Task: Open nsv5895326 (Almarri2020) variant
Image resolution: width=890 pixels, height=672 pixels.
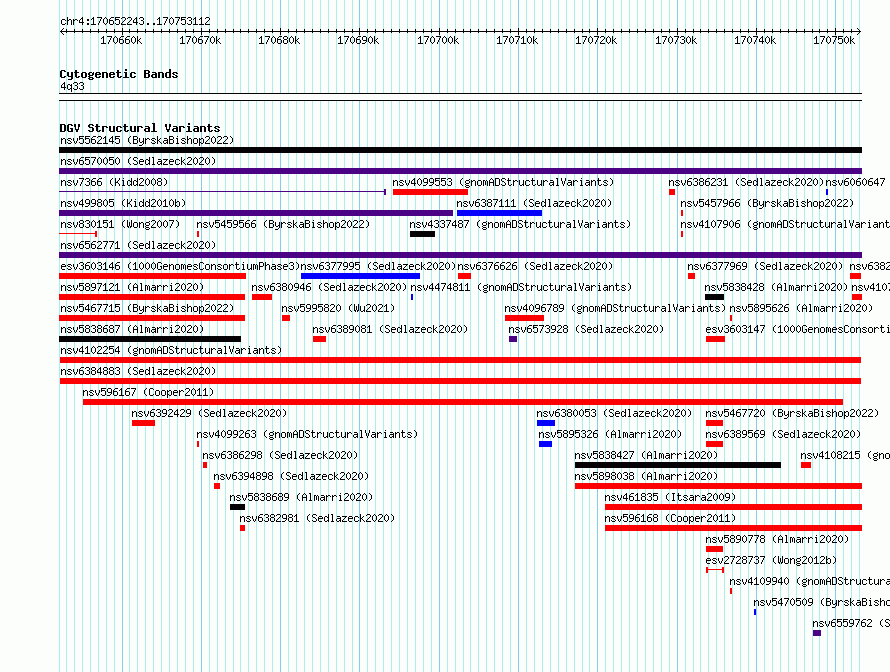Action: tap(610, 434)
